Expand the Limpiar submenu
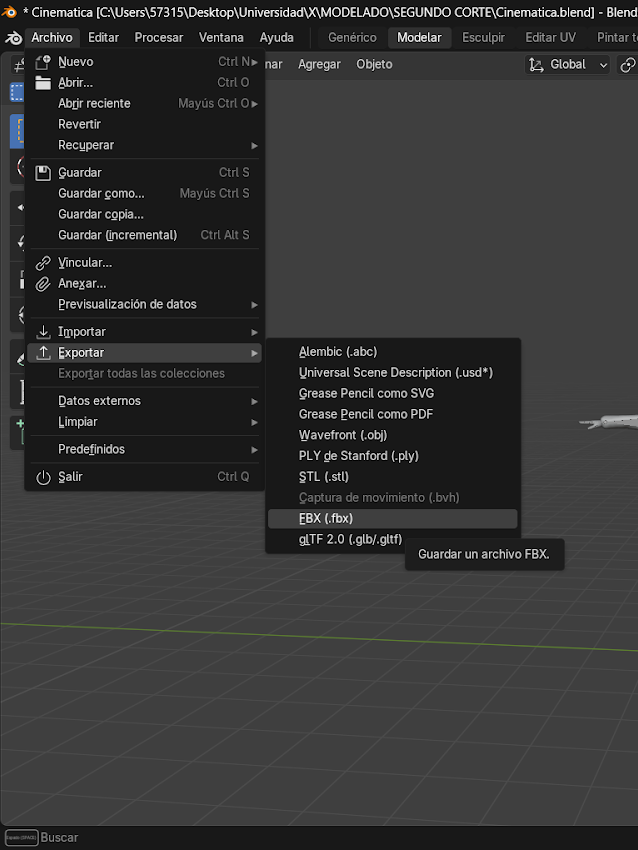 pyautogui.click(x=145, y=422)
